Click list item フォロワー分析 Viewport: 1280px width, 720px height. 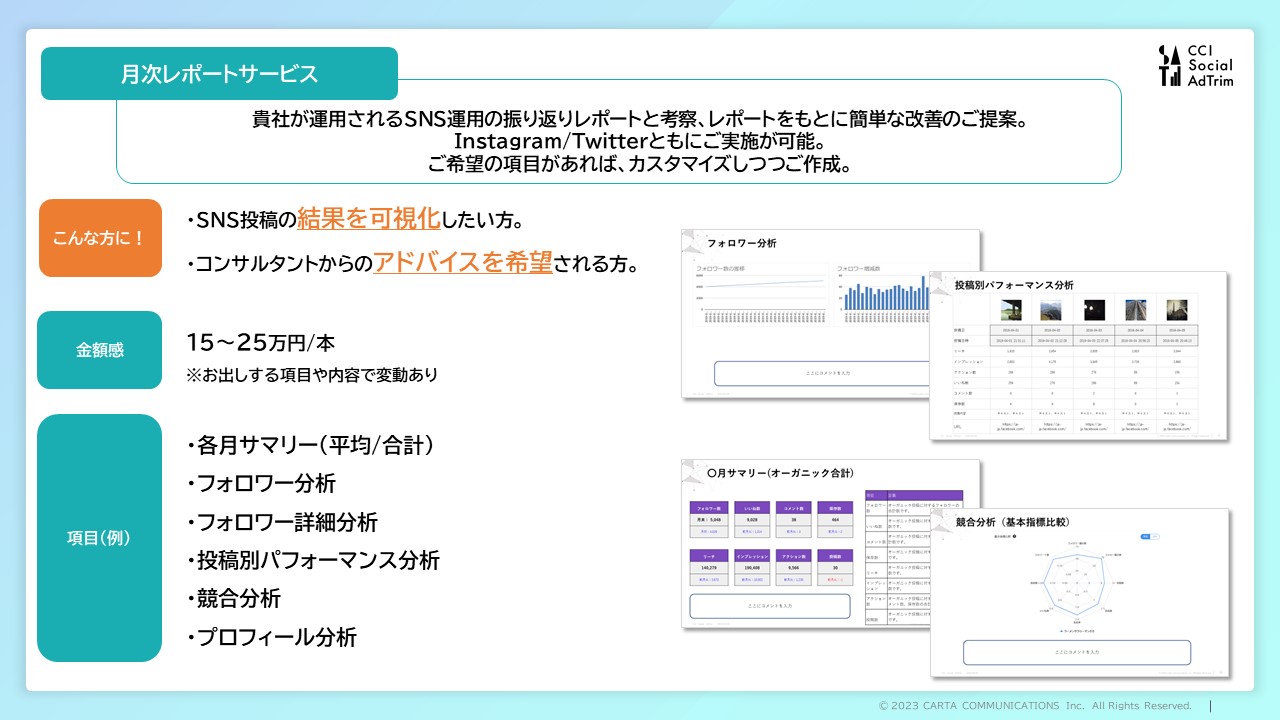(261, 483)
